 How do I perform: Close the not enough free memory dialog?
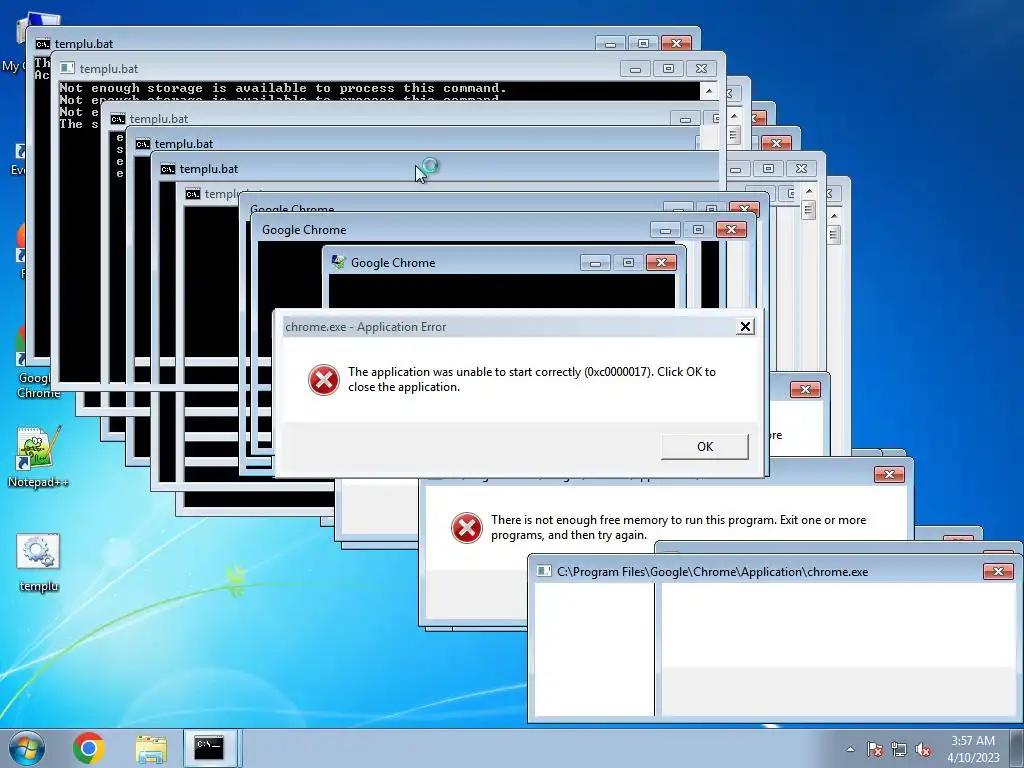[x=889, y=474]
